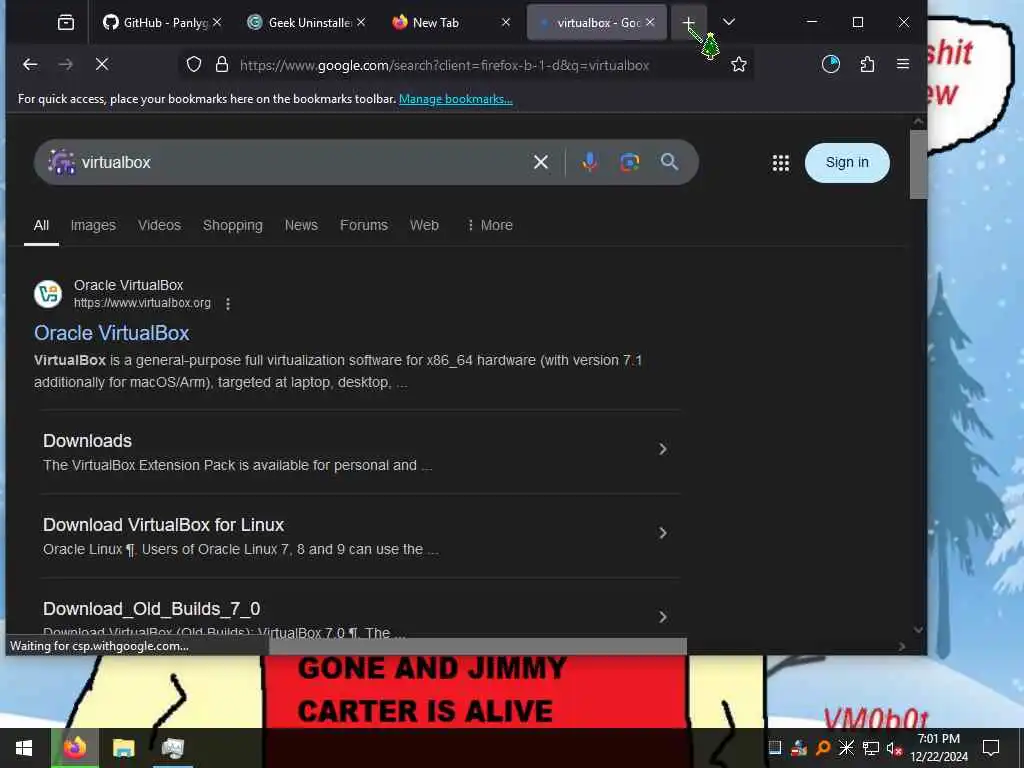Screen dimensions: 1024x768
Task: Open the notification center icon
Action: [x=991, y=748]
